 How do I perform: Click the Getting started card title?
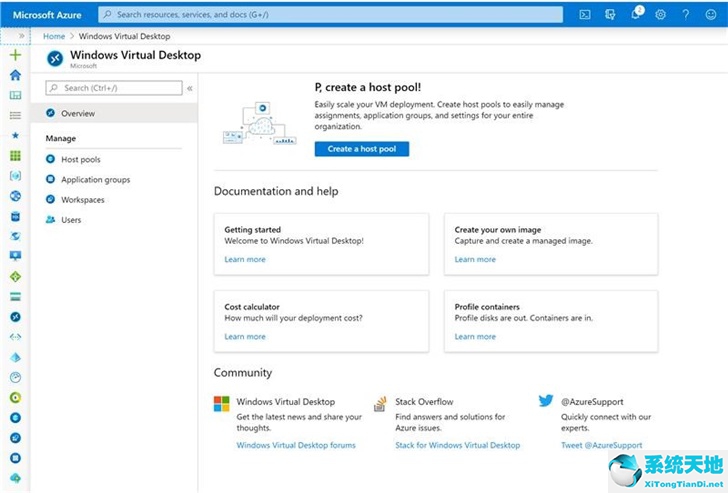[x=253, y=229]
